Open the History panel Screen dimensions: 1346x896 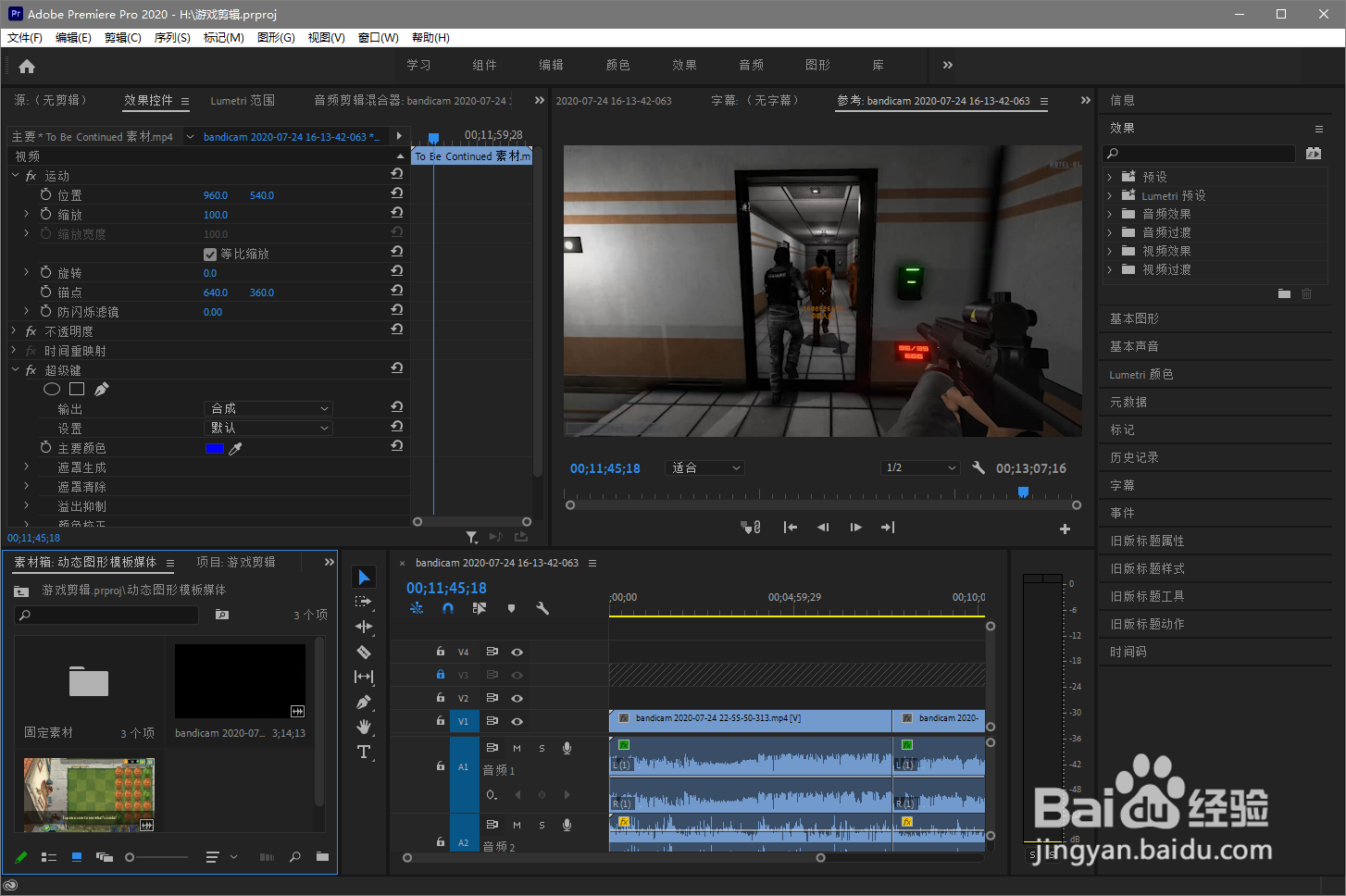(x=1134, y=457)
